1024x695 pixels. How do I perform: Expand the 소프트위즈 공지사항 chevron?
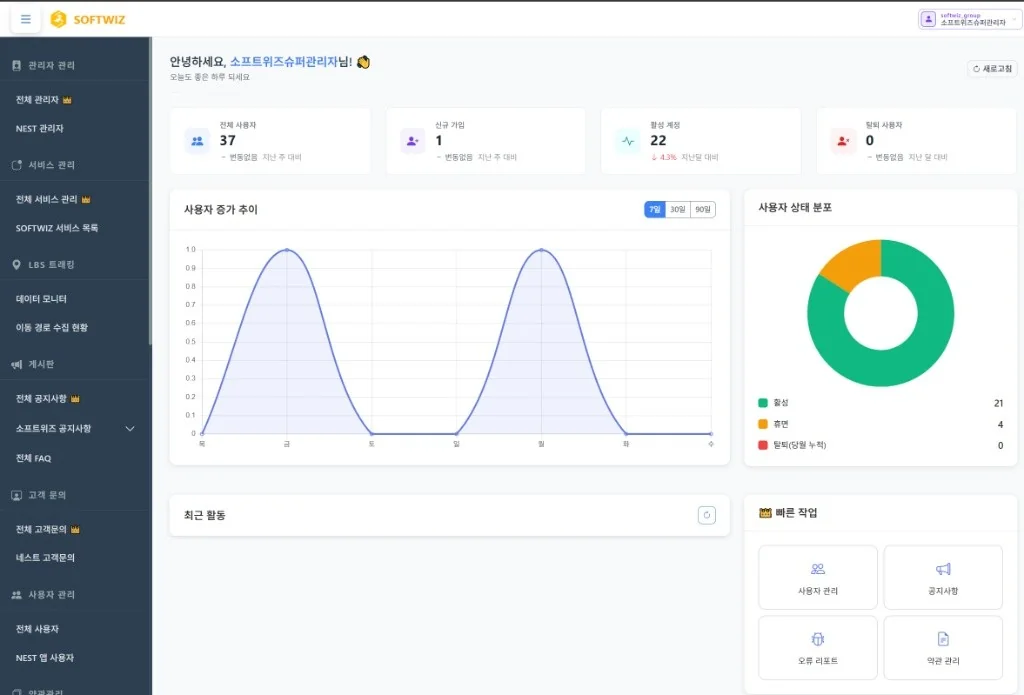click(x=130, y=428)
